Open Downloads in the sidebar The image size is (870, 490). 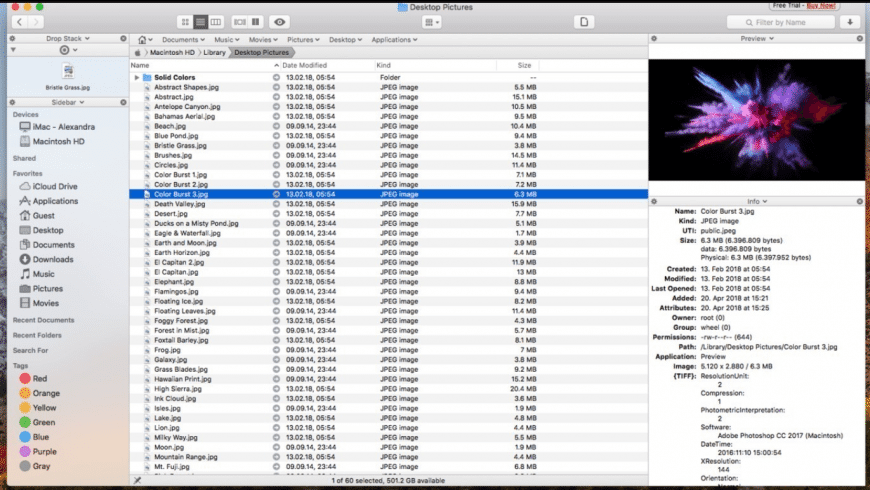point(52,259)
